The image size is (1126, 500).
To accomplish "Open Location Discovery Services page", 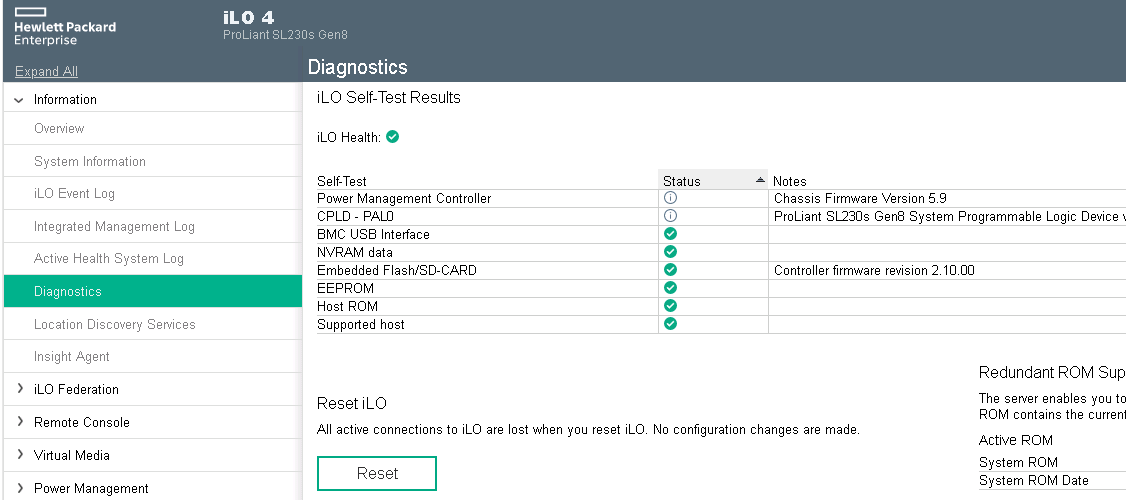I will pos(115,324).
